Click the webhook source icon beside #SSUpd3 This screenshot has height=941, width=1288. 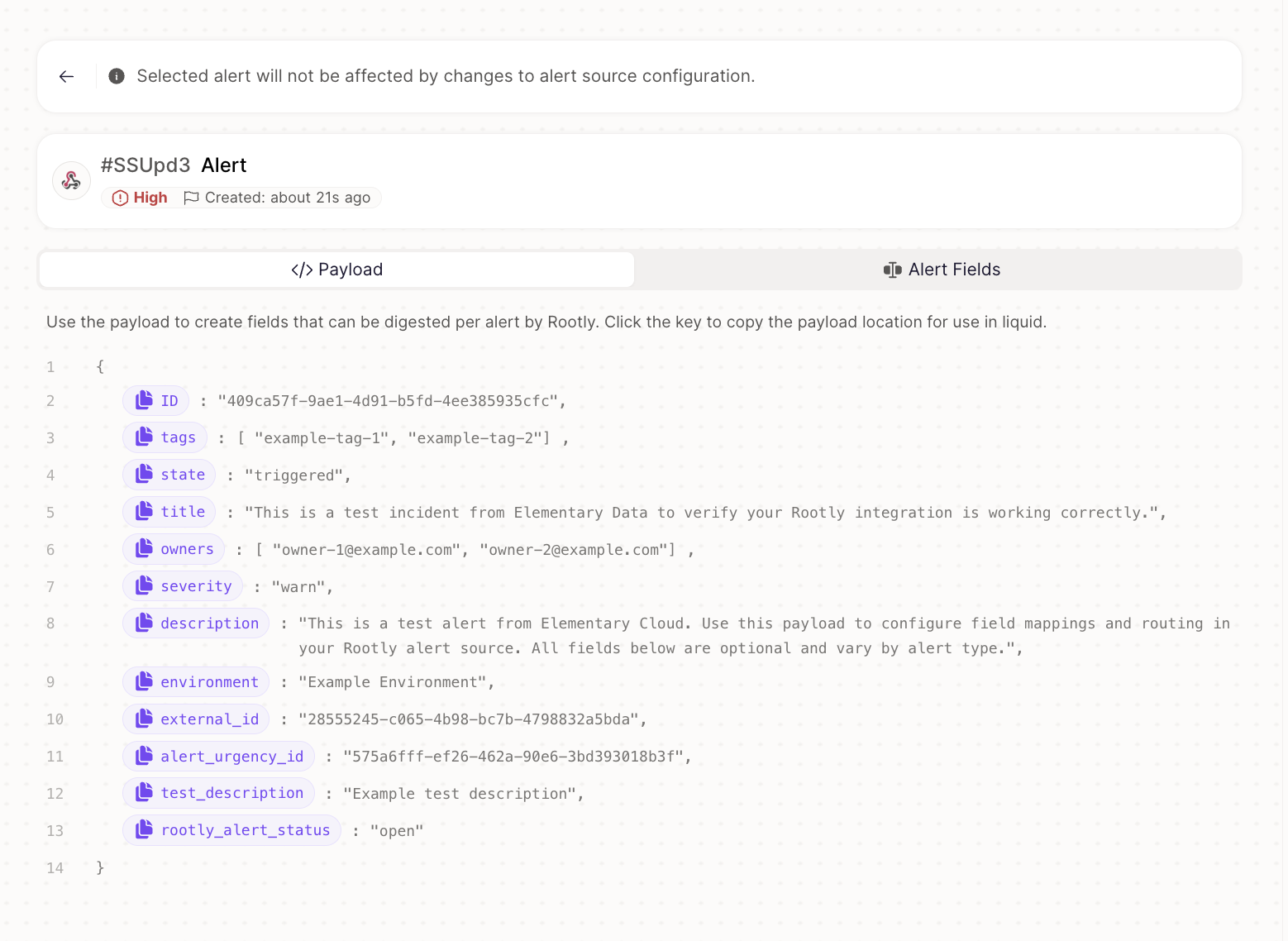[71, 180]
